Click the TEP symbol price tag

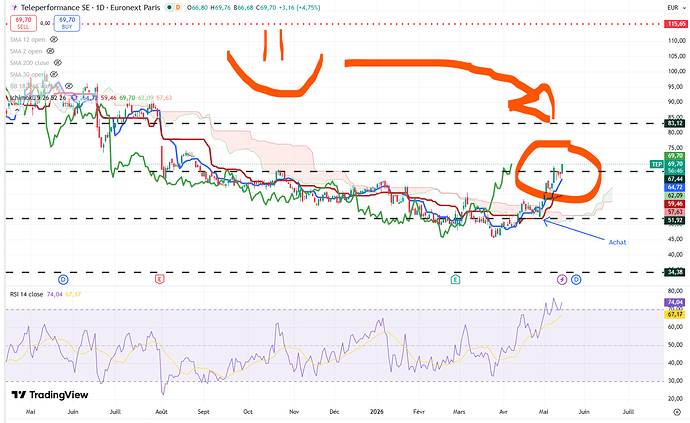pyautogui.click(x=657, y=164)
